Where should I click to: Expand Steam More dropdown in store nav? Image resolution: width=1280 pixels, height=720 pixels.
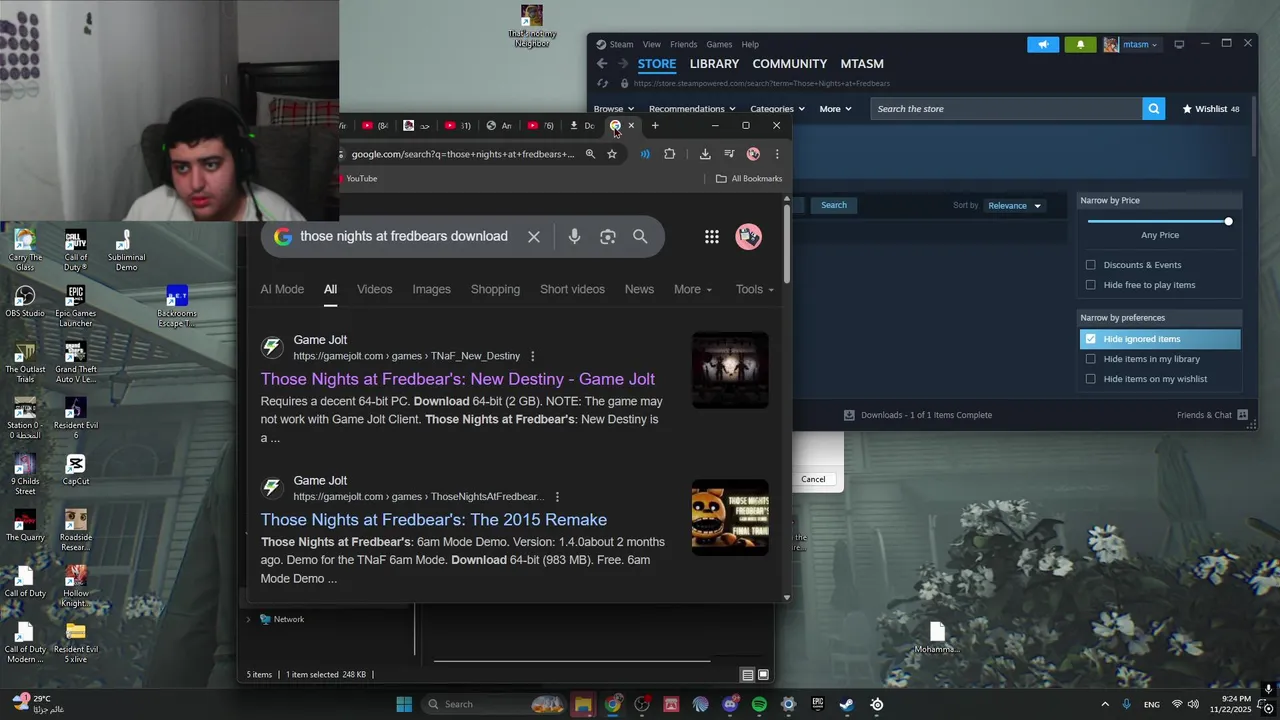pyautogui.click(x=836, y=109)
